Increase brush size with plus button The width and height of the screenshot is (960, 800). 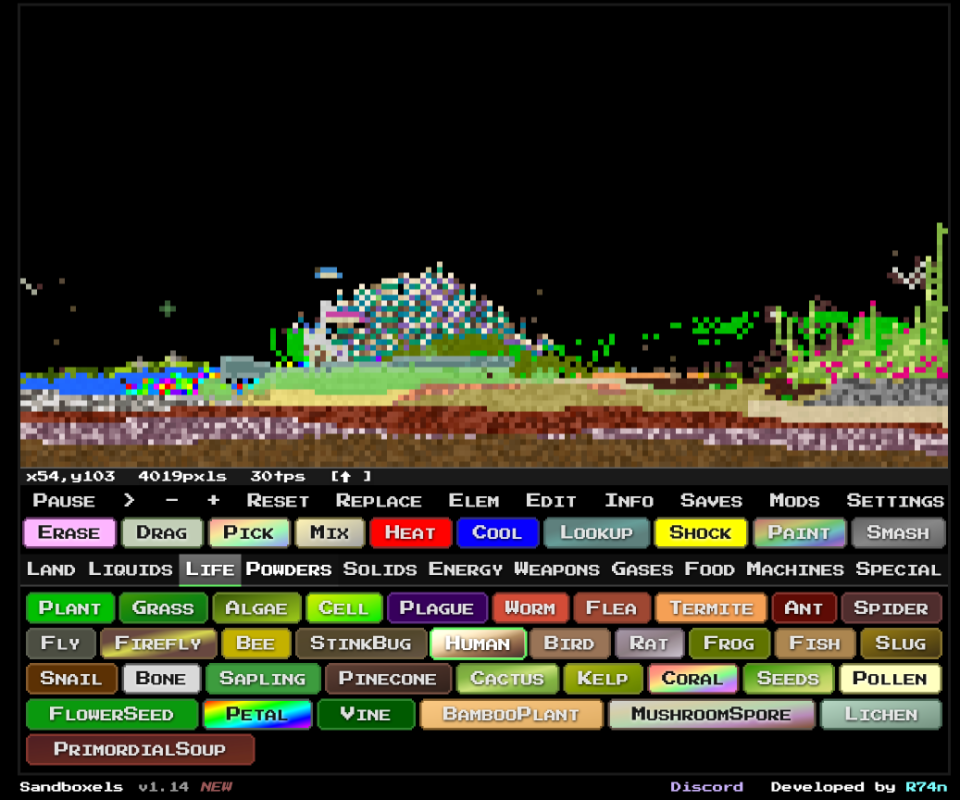213,501
